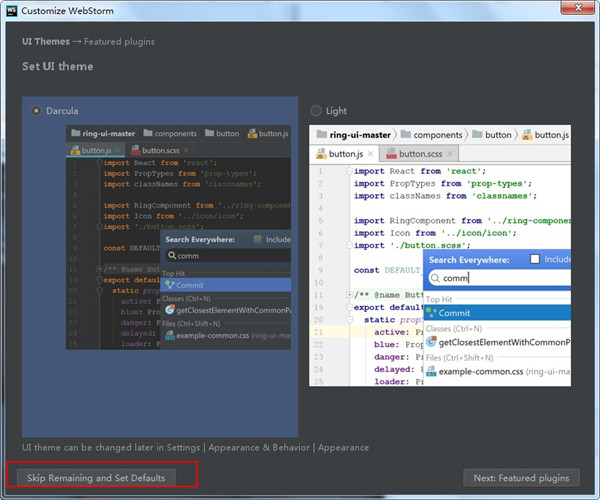Click getClosestElementWithCommonParent class icon in Dark preview
This screenshot has width=600, height=500.
point(170,309)
